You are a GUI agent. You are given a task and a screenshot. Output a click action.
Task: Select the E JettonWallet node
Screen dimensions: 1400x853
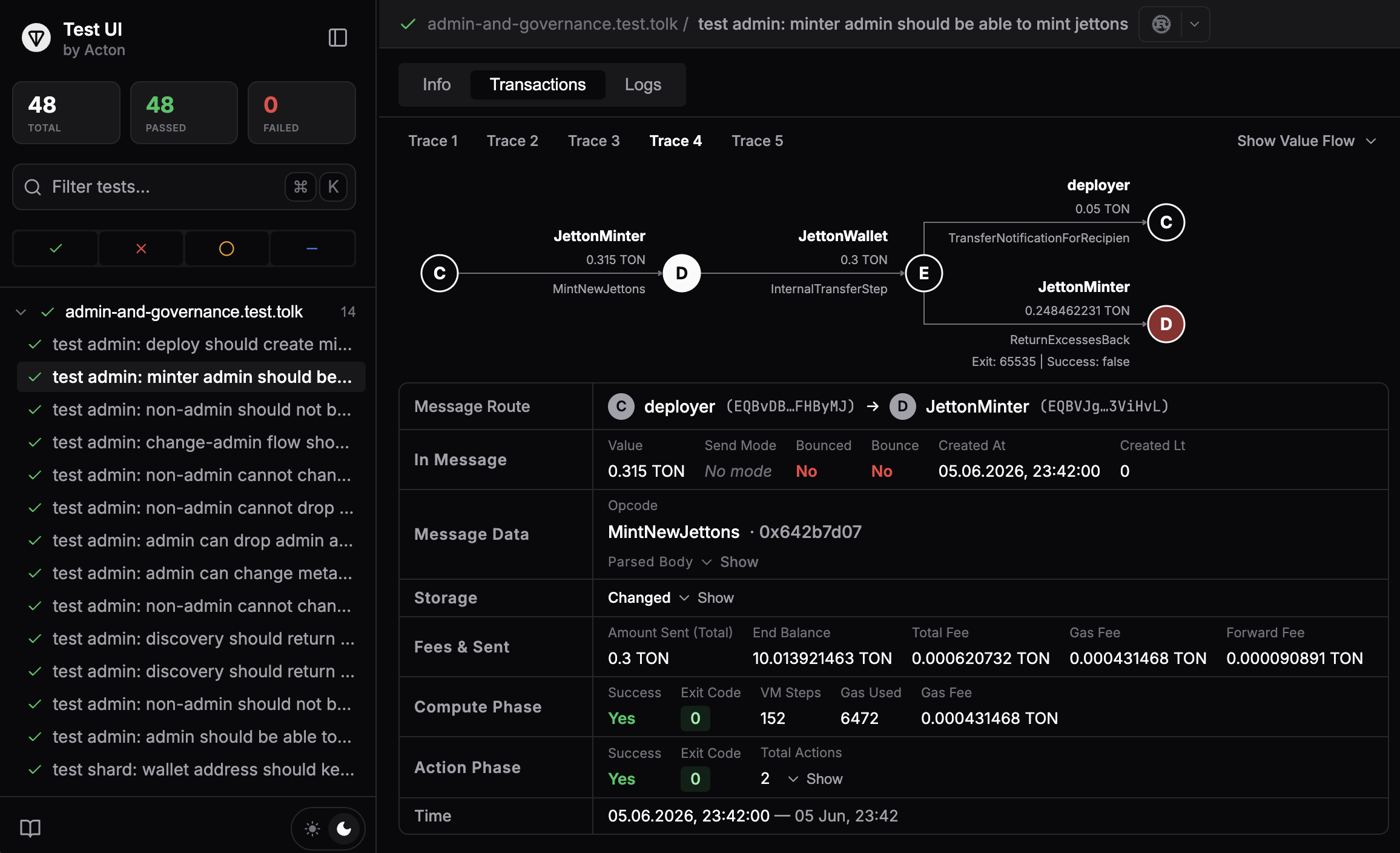click(924, 273)
